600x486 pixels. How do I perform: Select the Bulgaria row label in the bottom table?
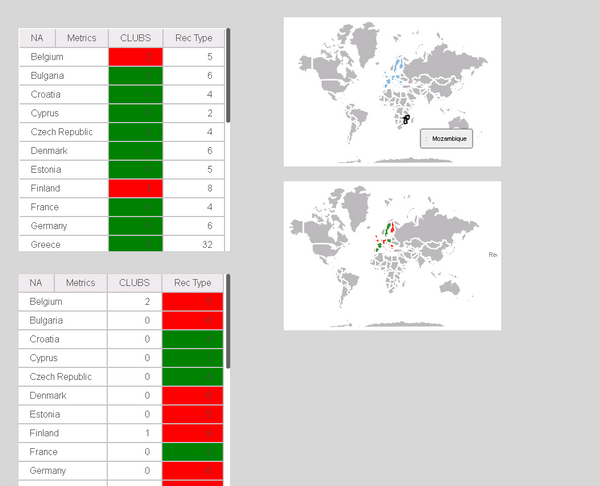[46, 320]
